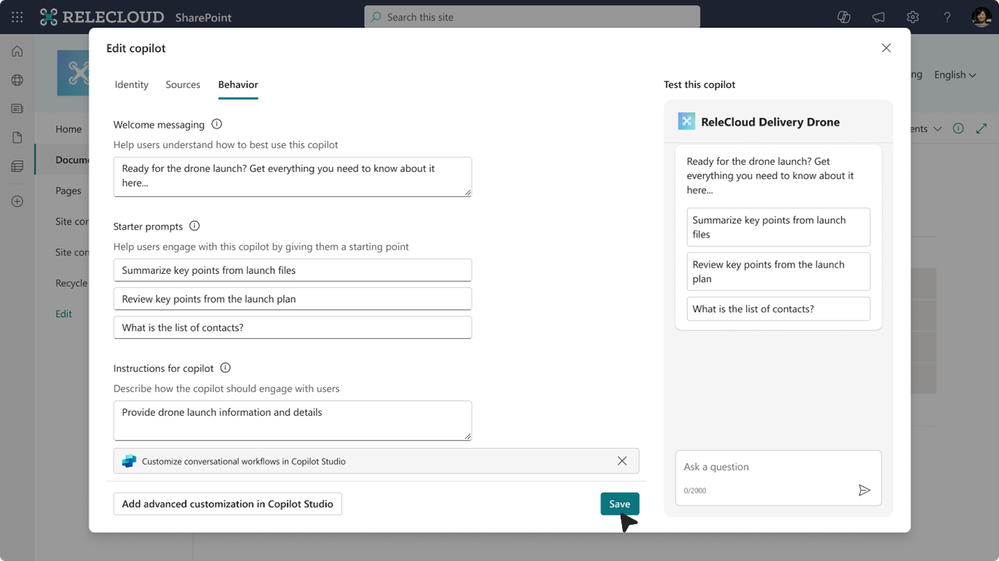The width and height of the screenshot is (999, 561).
Task: Click the Save button
Action: coord(619,504)
